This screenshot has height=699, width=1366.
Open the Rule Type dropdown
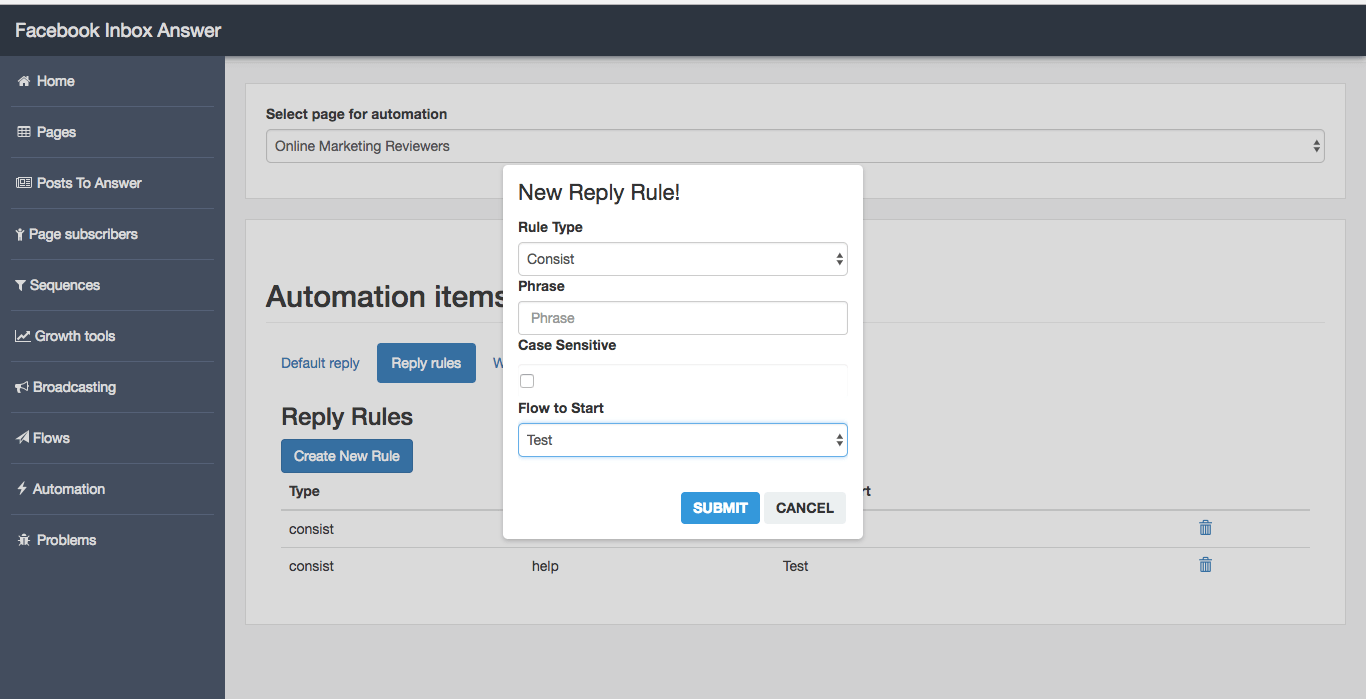pos(683,259)
